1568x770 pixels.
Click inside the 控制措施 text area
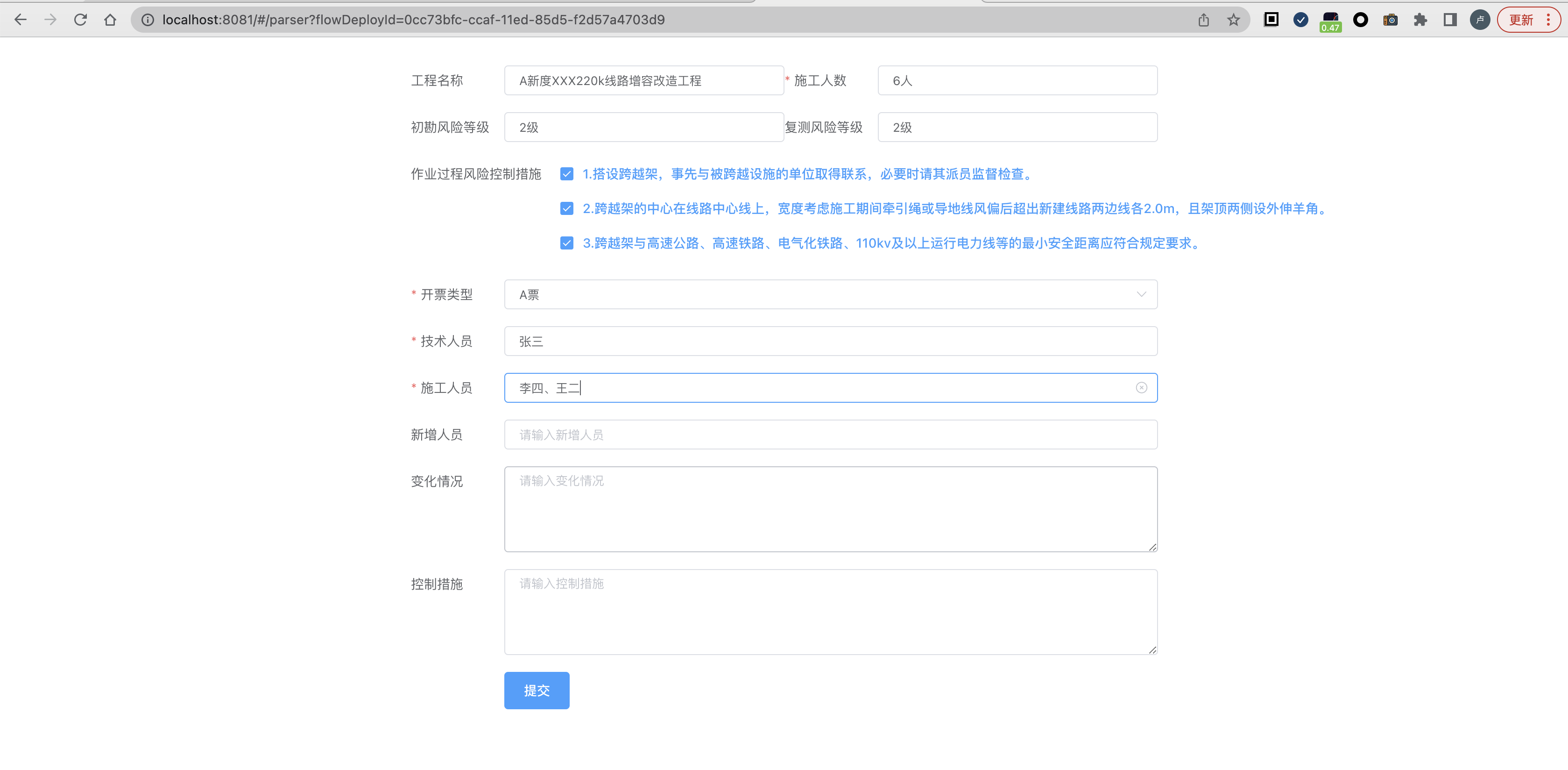point(830,612)
